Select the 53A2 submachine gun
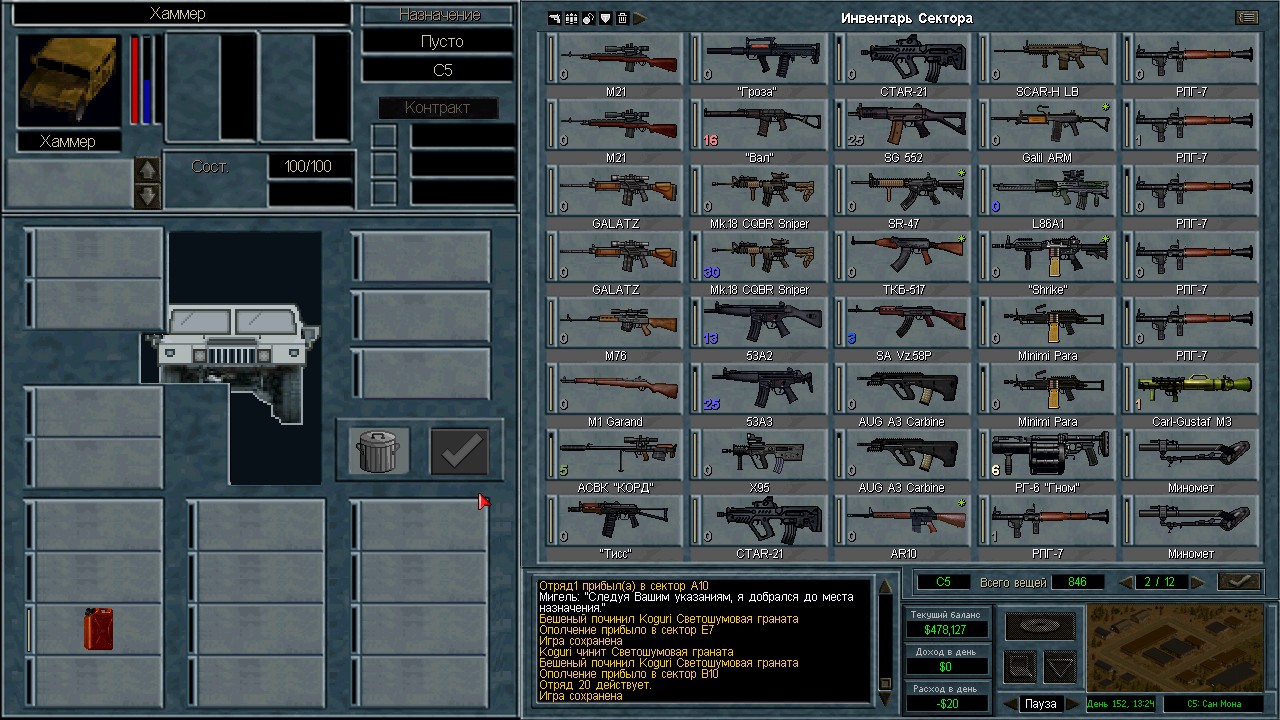 tap(763, 323)
